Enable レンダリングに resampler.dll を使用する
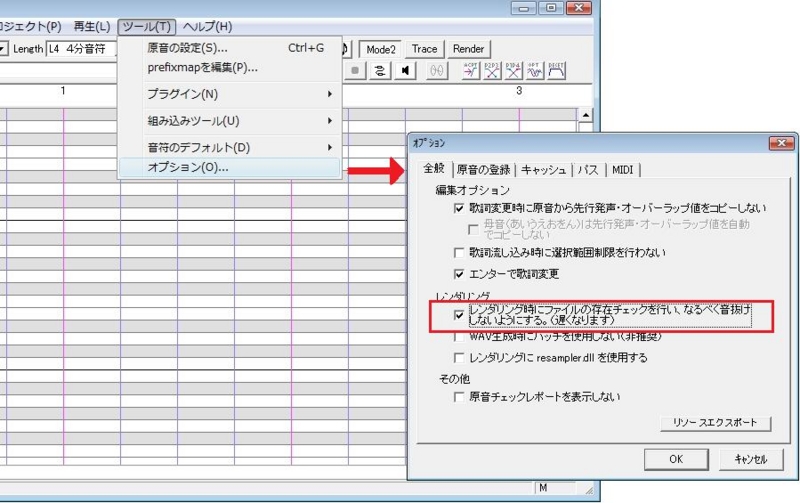800x503 pixels. [459, 358]
